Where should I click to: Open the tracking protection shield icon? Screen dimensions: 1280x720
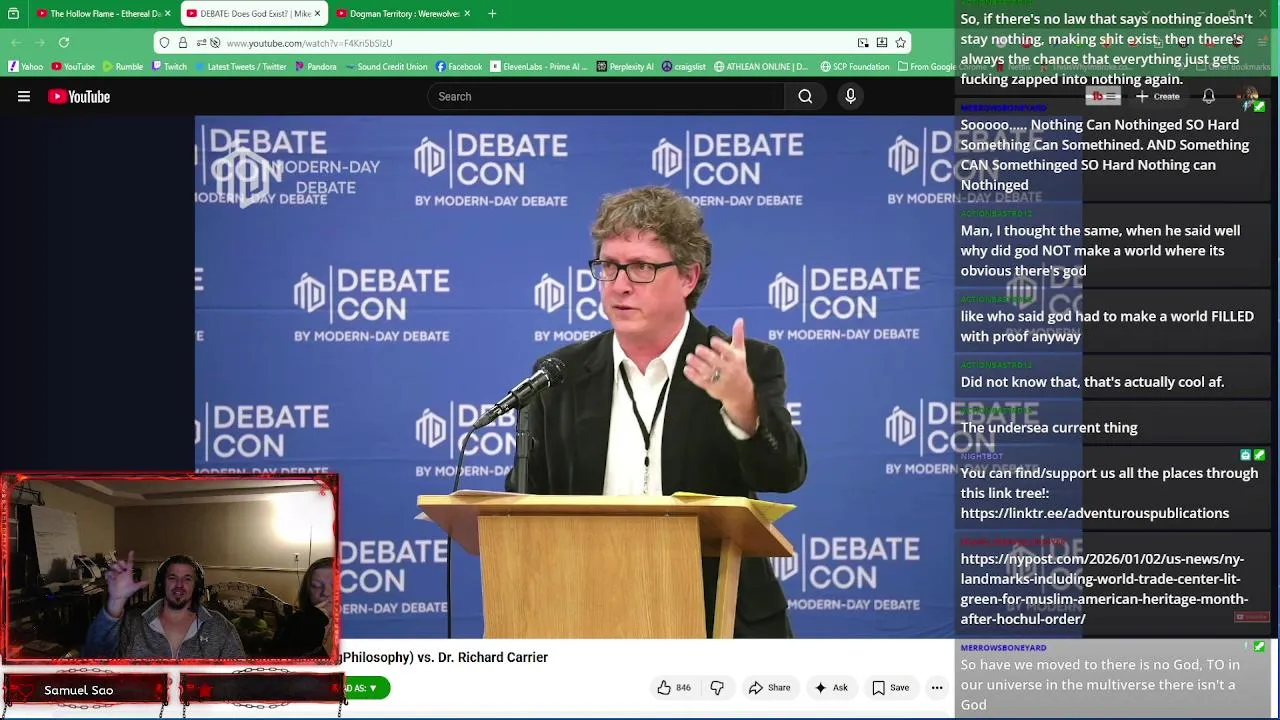[165, 43]
